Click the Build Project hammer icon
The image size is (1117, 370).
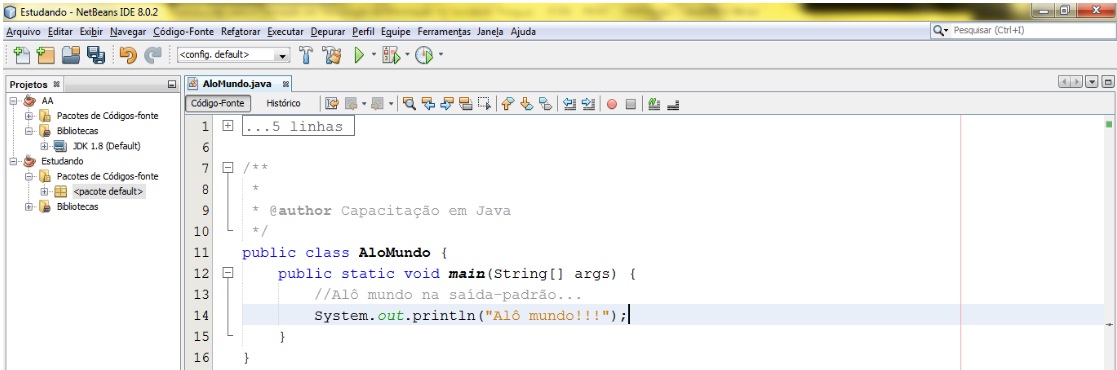pyautogui.click(x=306, y=55)
